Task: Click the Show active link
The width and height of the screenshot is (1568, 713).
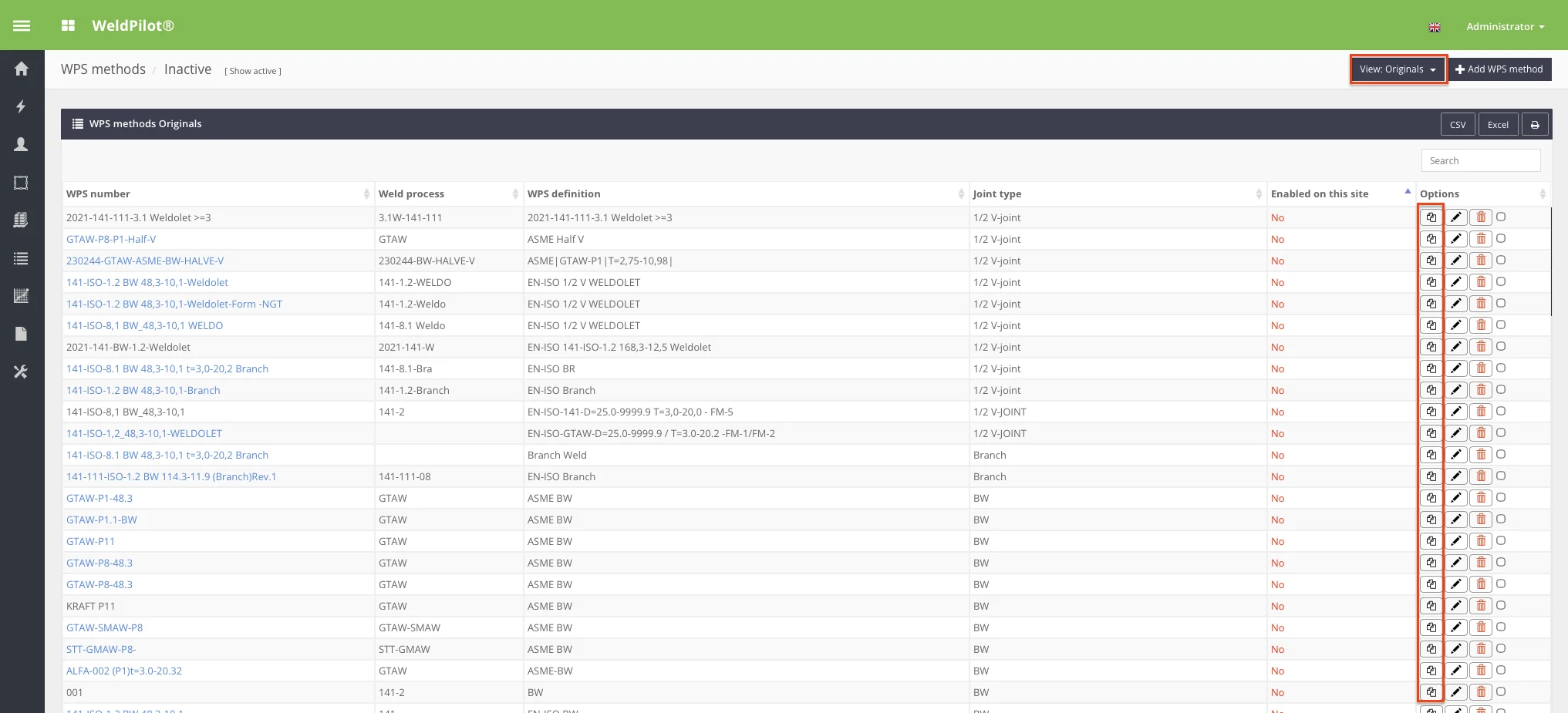Action: pyautogui.click(x=253, y=71)
